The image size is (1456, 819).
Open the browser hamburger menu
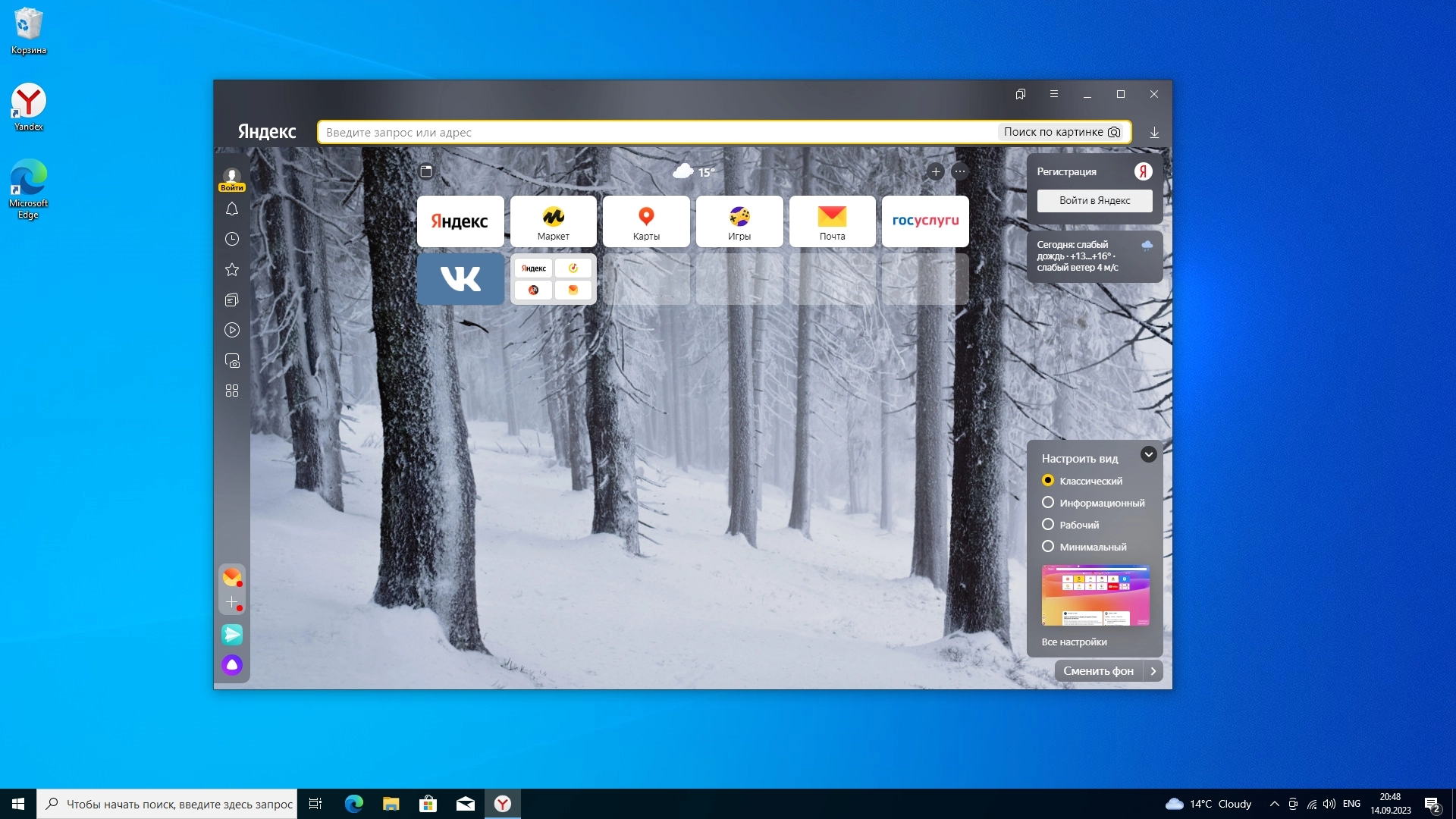[x=1054, y=94]
